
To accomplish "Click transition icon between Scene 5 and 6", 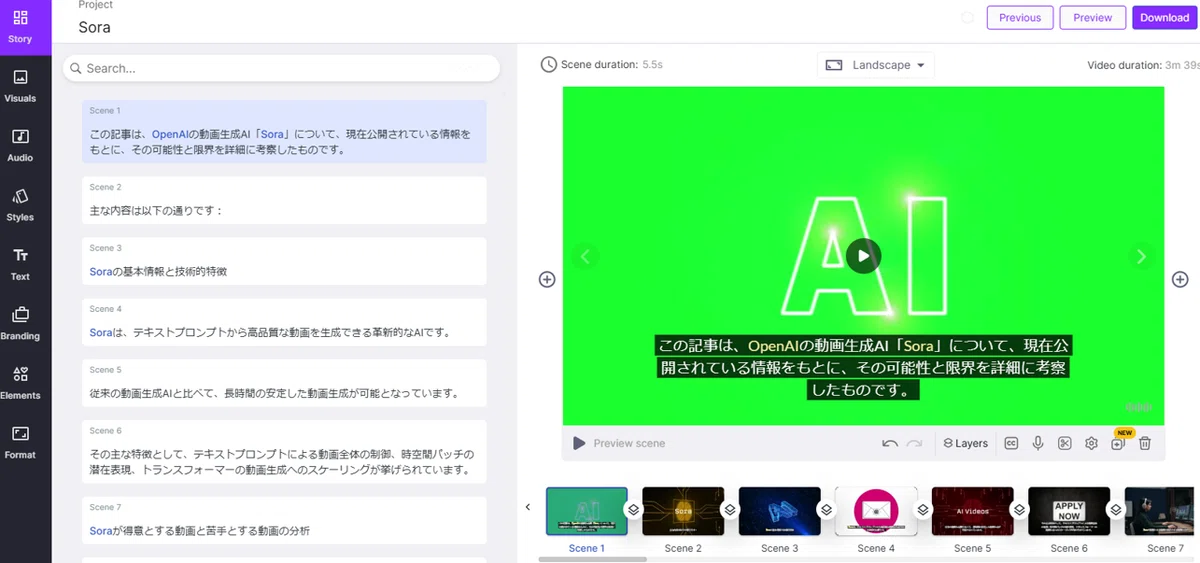I will coord(1020,510).
